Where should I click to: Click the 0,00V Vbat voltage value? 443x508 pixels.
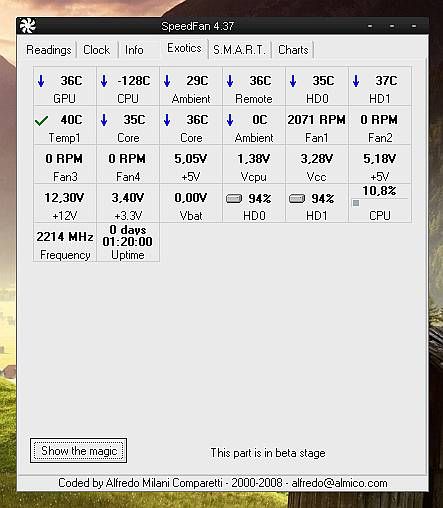pyautogui.click(x=191, y=198)
